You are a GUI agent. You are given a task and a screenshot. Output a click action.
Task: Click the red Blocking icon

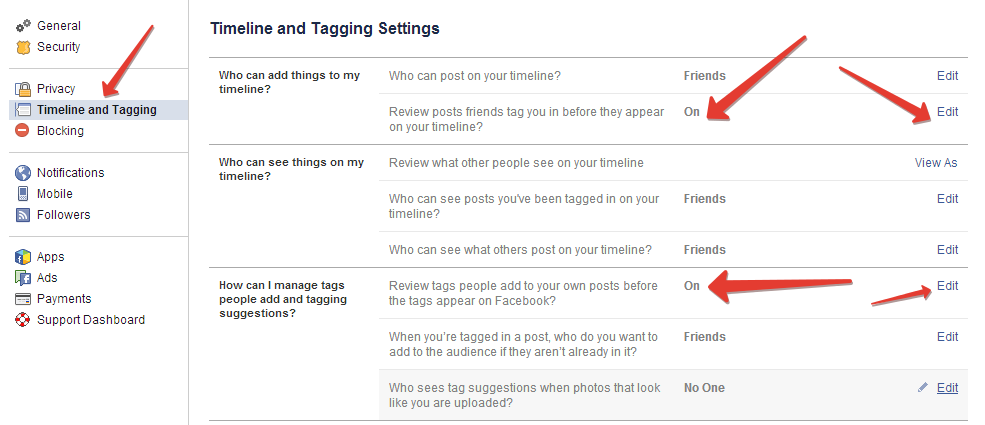tap(23, 131)
